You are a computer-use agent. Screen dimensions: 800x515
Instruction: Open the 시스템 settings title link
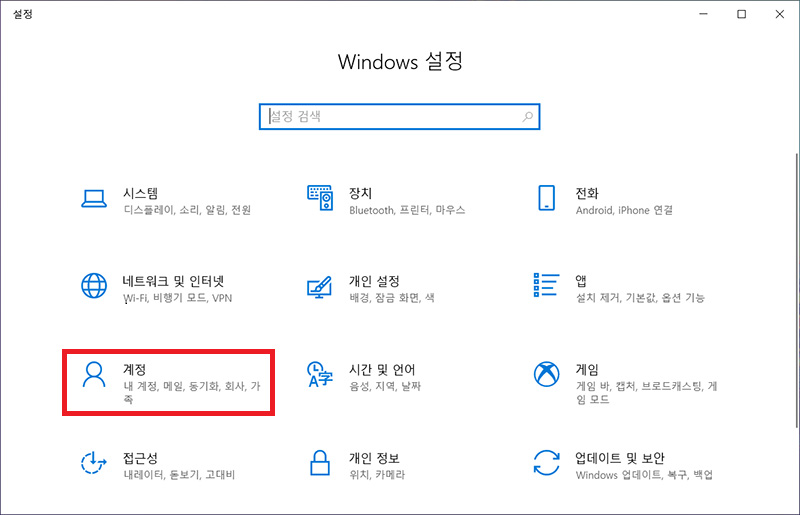point(141,193)
